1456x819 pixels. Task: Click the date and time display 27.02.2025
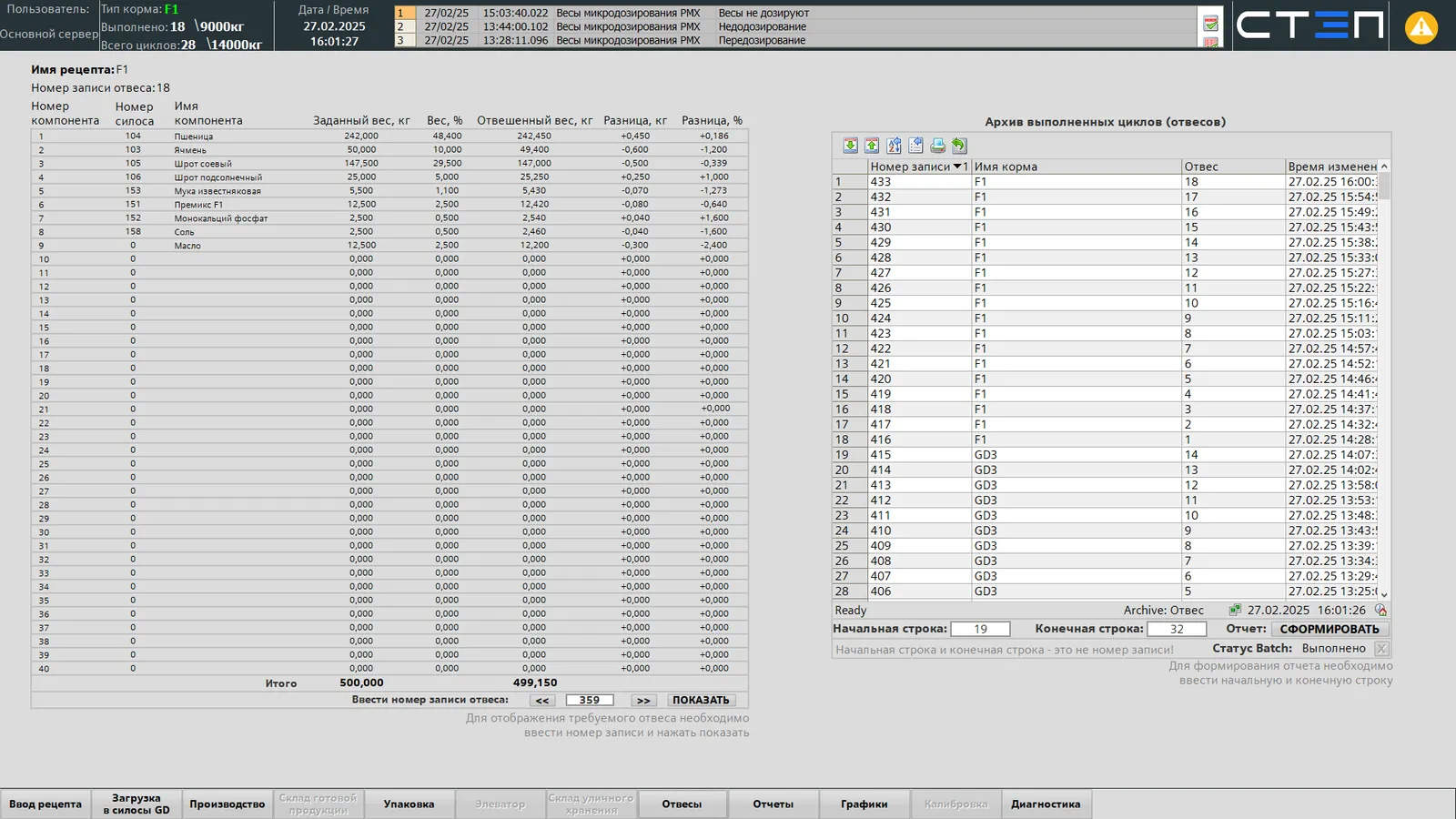coord(334,34)
